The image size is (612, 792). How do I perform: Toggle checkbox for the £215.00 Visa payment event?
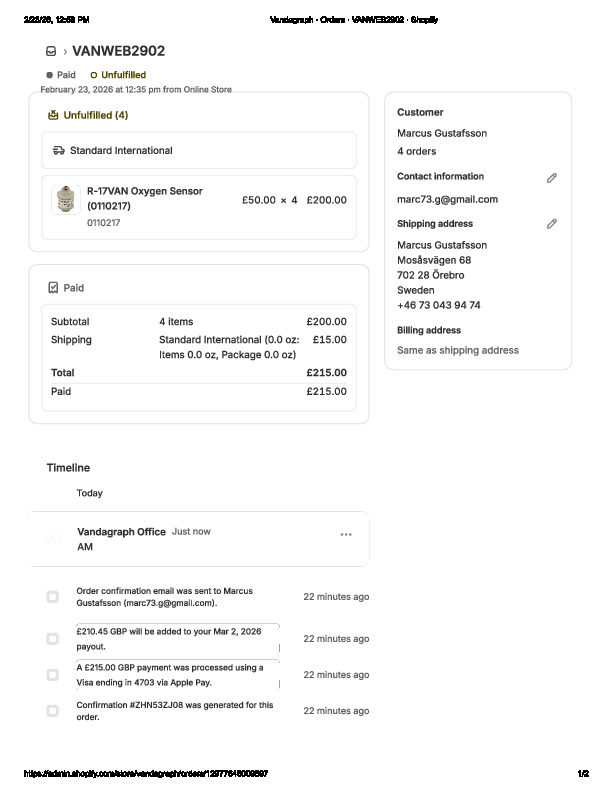point(52,675)
